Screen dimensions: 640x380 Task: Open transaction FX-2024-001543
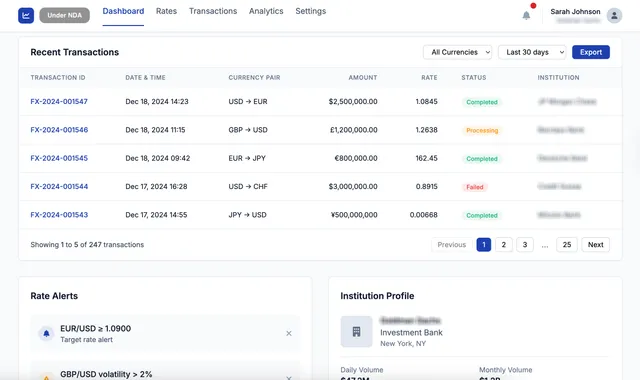59,215
